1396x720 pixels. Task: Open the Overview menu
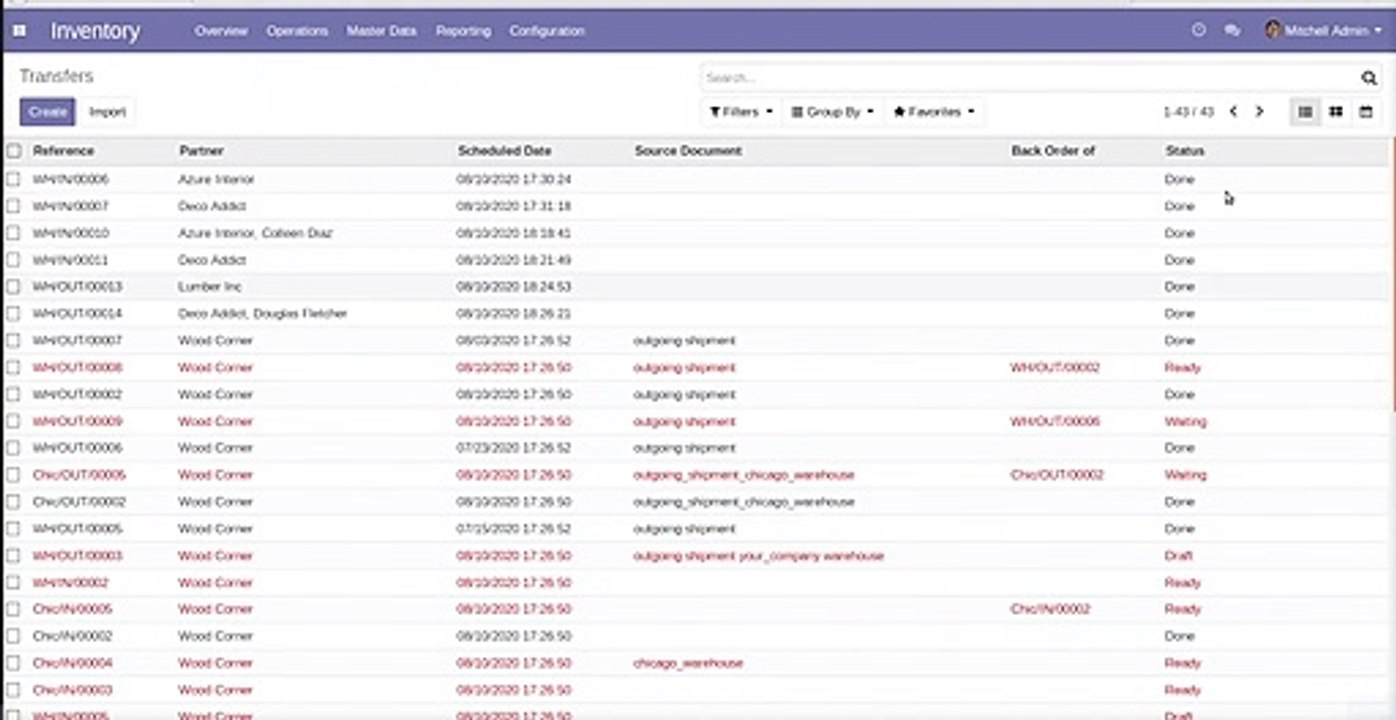tap(221, 31)
